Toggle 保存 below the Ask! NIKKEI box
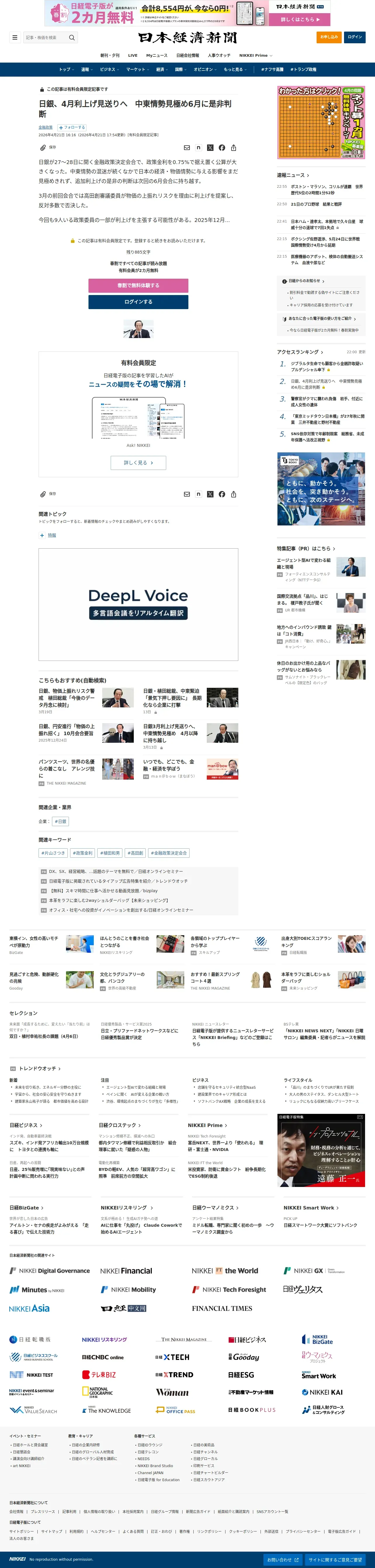 click(48, 494)
